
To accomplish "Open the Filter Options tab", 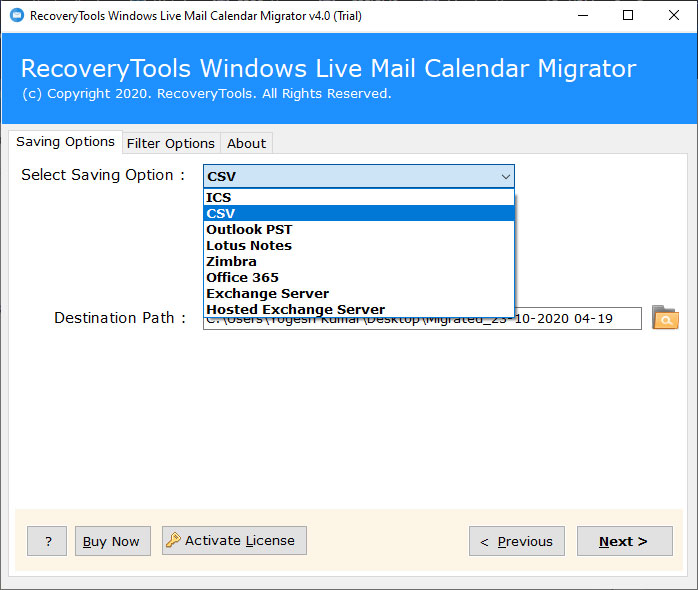I will tap(171, 143).
